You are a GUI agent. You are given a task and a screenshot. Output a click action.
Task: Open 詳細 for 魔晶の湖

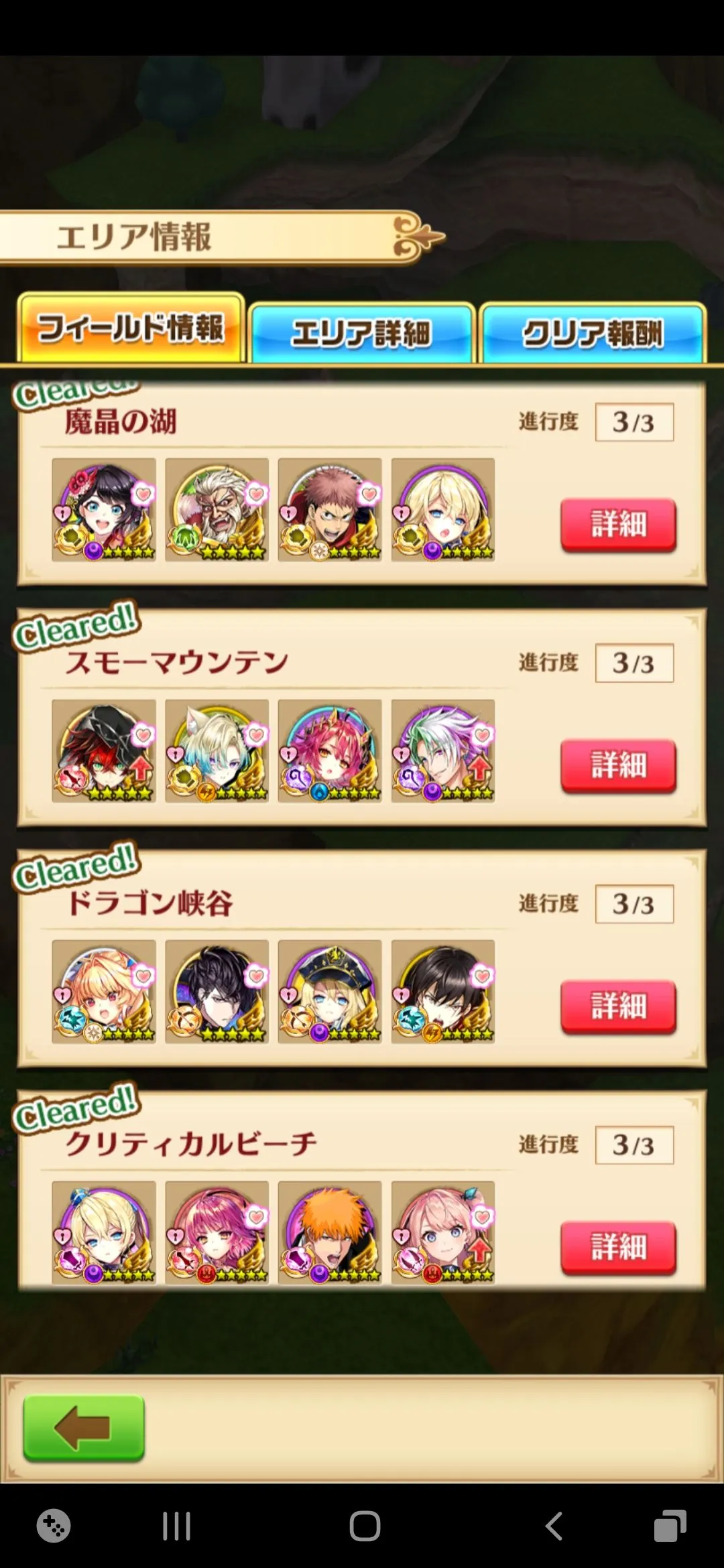(x=618, y=525)
